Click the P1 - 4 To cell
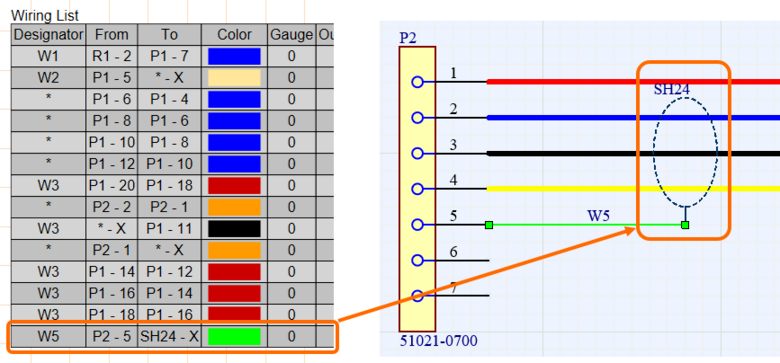This screenshot has width=780, height=363. (170, 99)
